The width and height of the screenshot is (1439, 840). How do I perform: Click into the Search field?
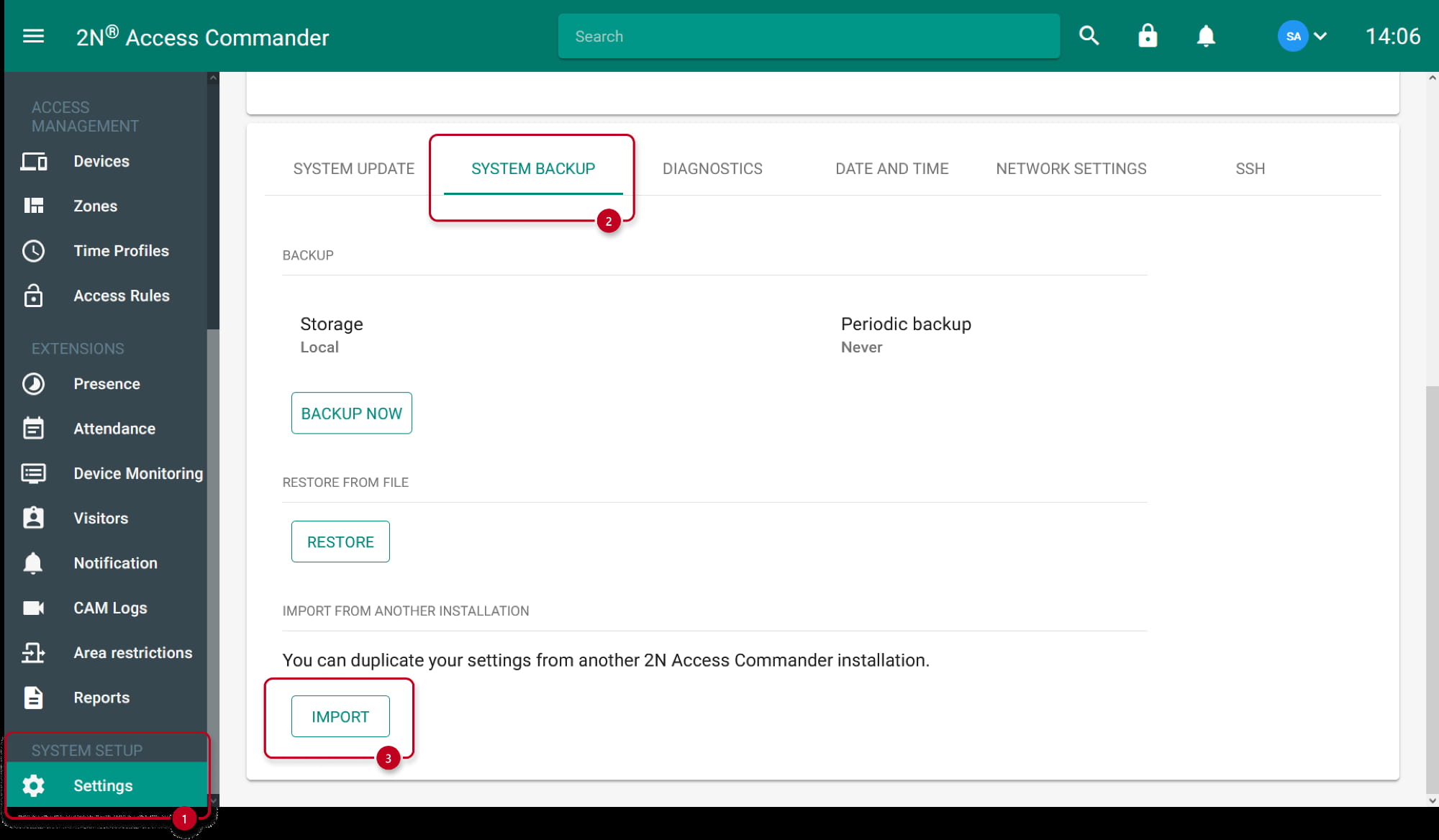point(808,36)
